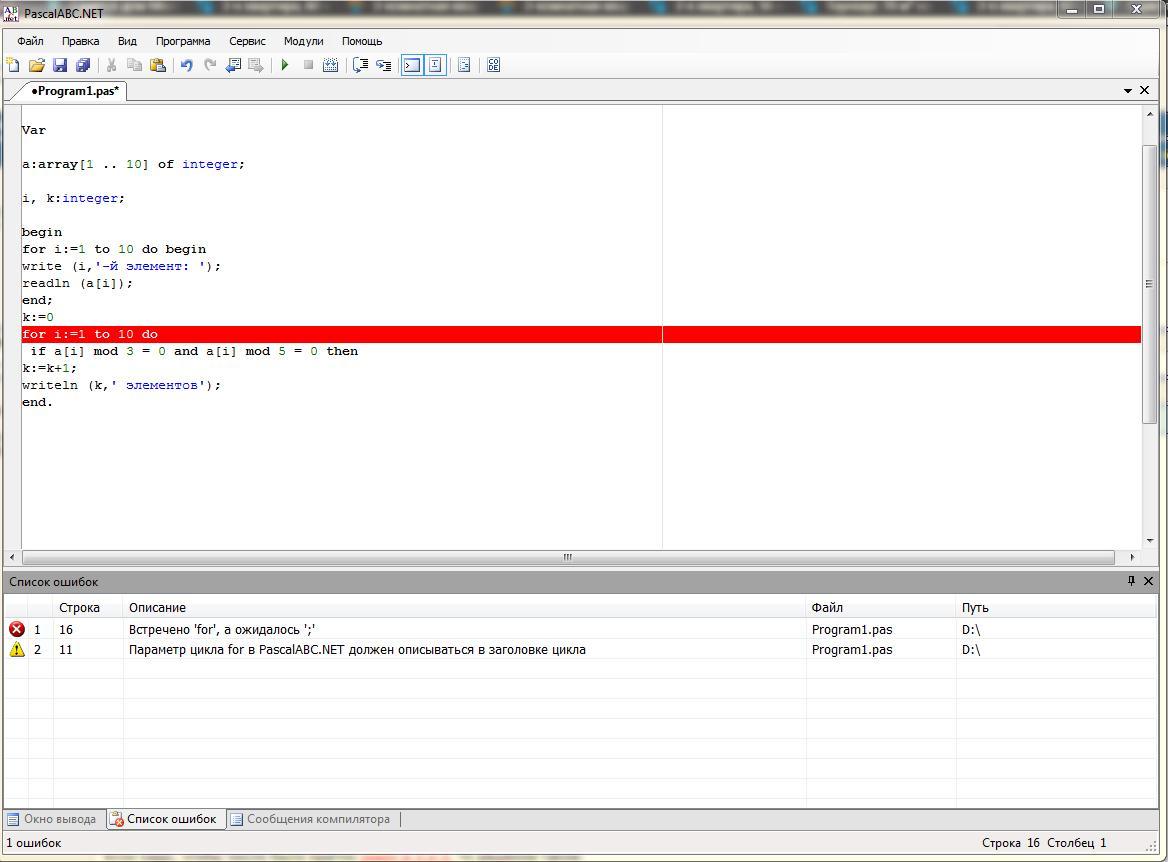
Task: Undo the last edit with the toolbar arrow
Action: pyautogui.click(x=186, y=65)
